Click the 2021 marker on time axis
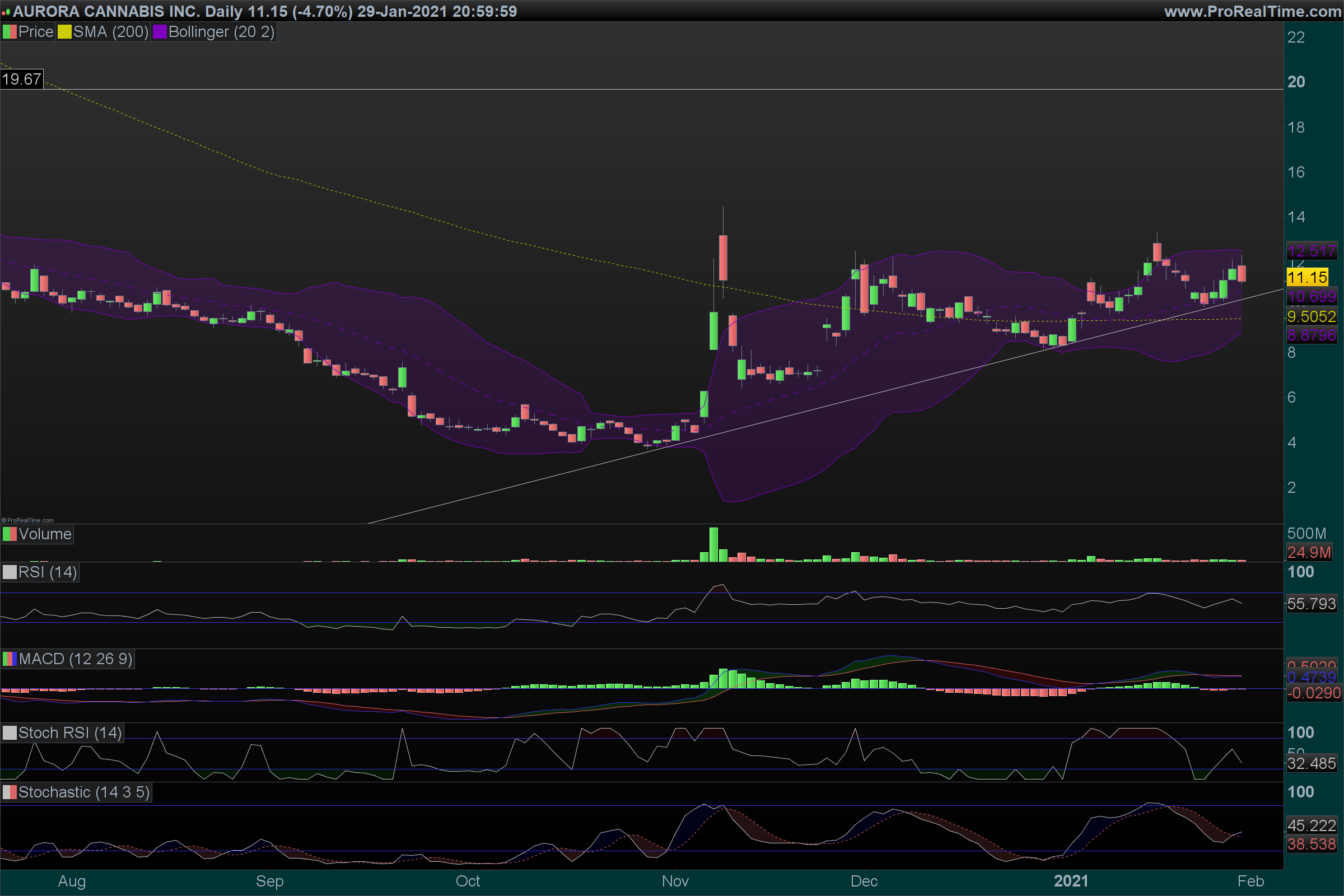 [1070, 880]
